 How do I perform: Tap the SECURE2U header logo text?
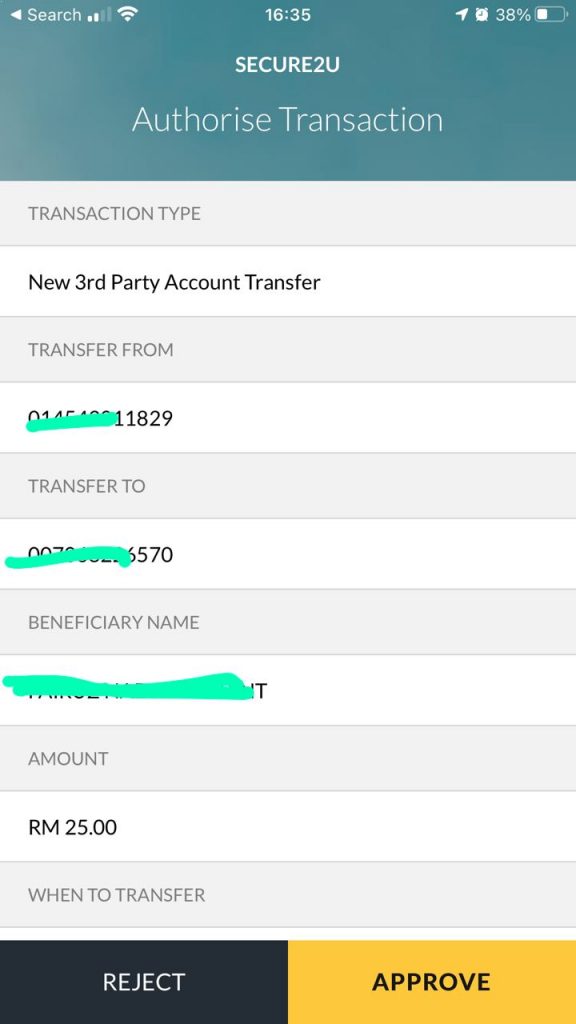coord(288,64)
